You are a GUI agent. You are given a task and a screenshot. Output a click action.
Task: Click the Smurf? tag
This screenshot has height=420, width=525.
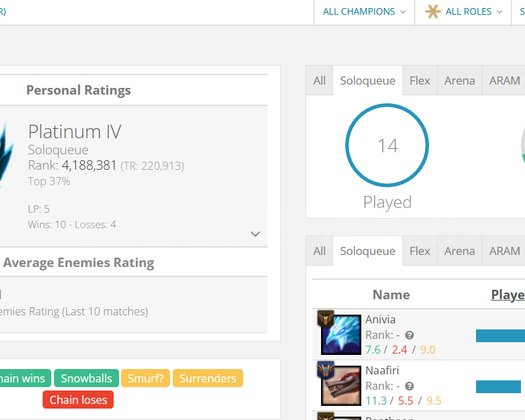click(x=145, y=378)
